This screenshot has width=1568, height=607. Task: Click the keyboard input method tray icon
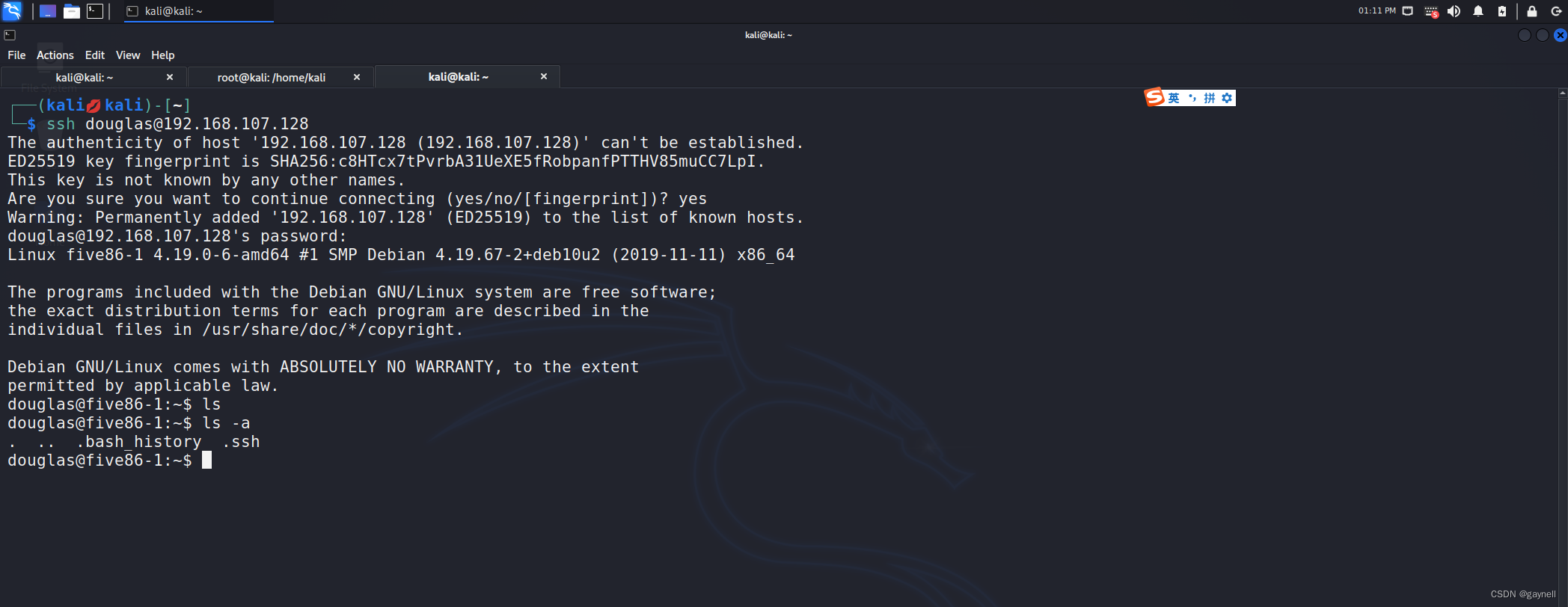[1431, 11]
